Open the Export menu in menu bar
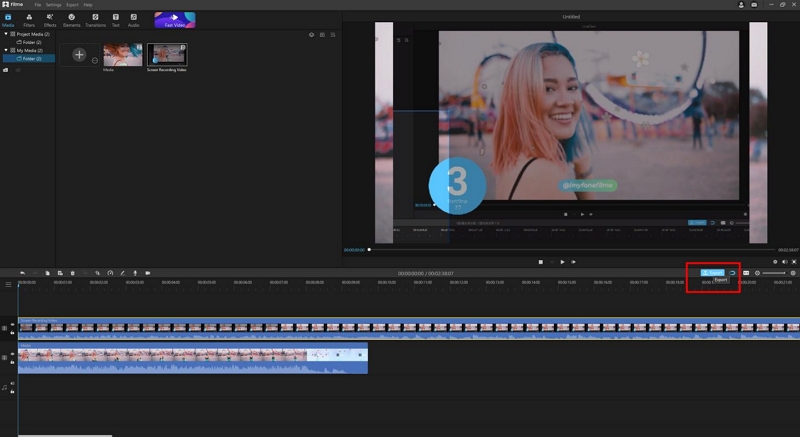The image size is (800, 437). click(x=72, y=5)
